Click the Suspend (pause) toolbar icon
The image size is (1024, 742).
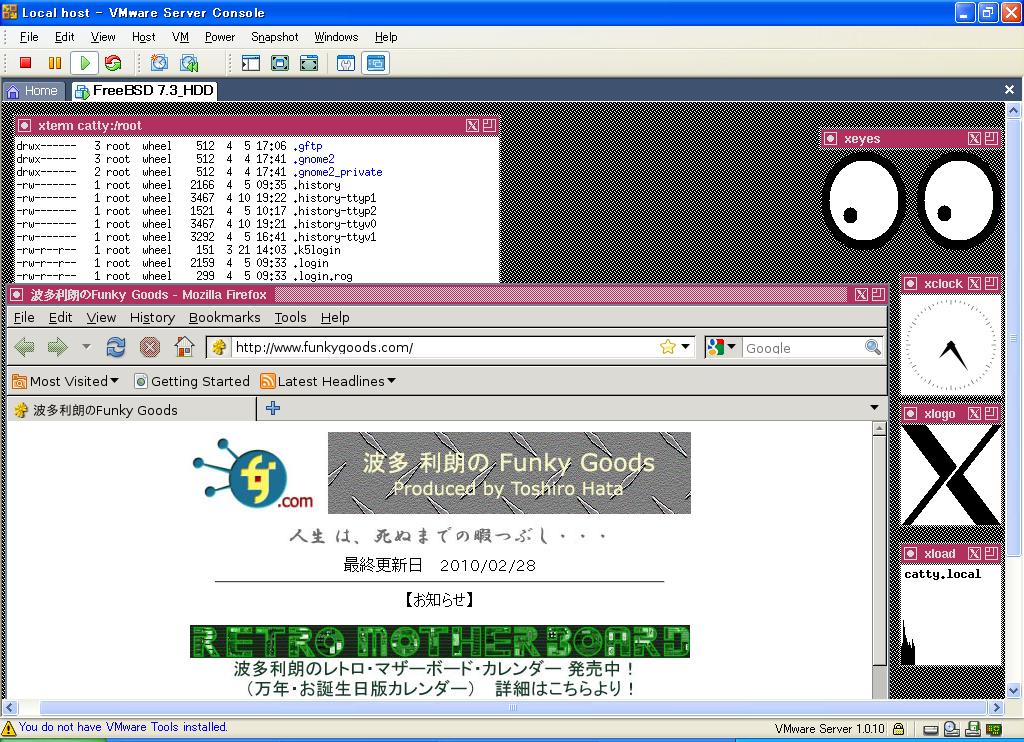pos(55,63)
